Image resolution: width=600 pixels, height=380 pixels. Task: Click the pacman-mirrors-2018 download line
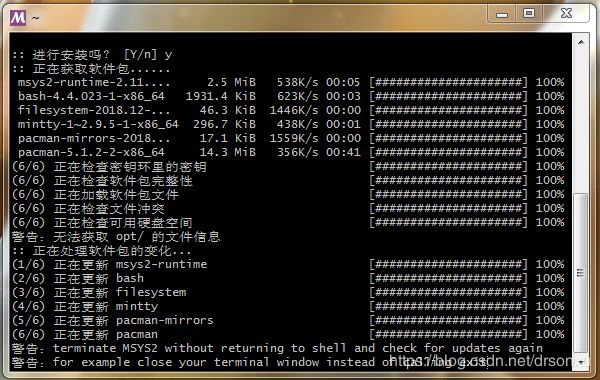290,138
